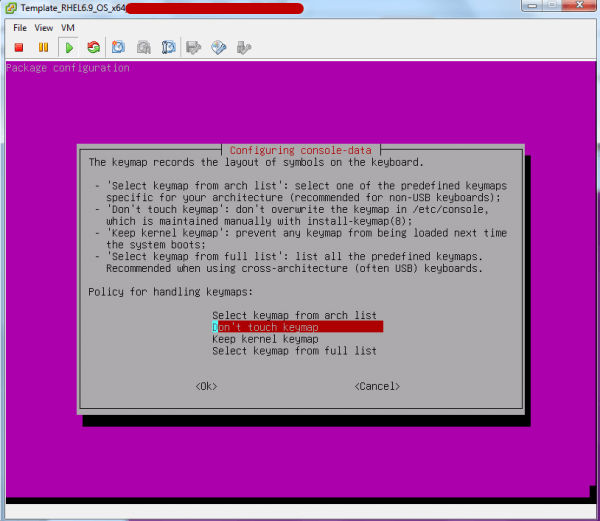Click the CD/DVD device connect icon
Screen dimensions: 600x521
218,48
